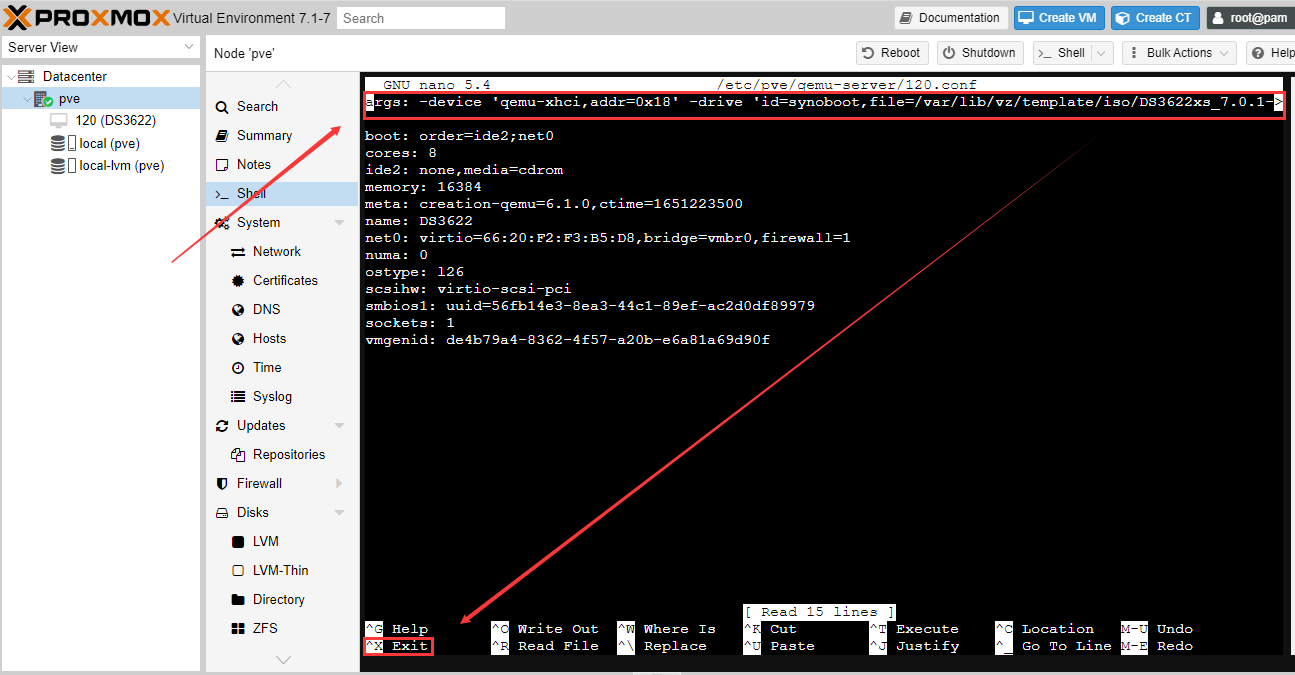This screenshot has height=675, width=1295.
Task: Click the Time clock icon
Action: [x=238, y=367]
